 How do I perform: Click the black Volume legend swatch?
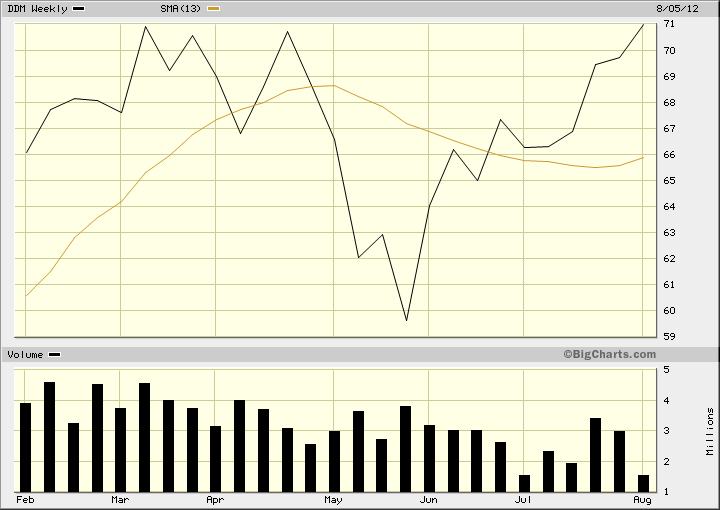[x=55, y=355]
